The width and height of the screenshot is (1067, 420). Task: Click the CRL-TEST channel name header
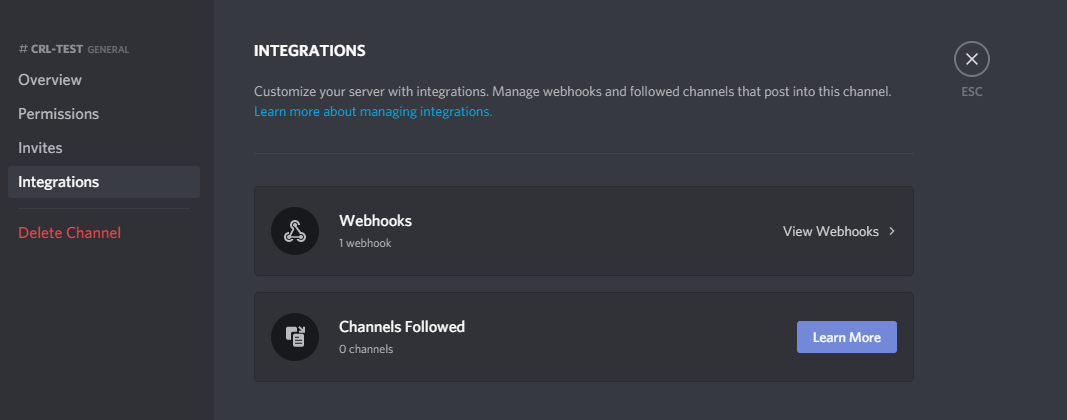pyautogui.click(x=57, y=49)
